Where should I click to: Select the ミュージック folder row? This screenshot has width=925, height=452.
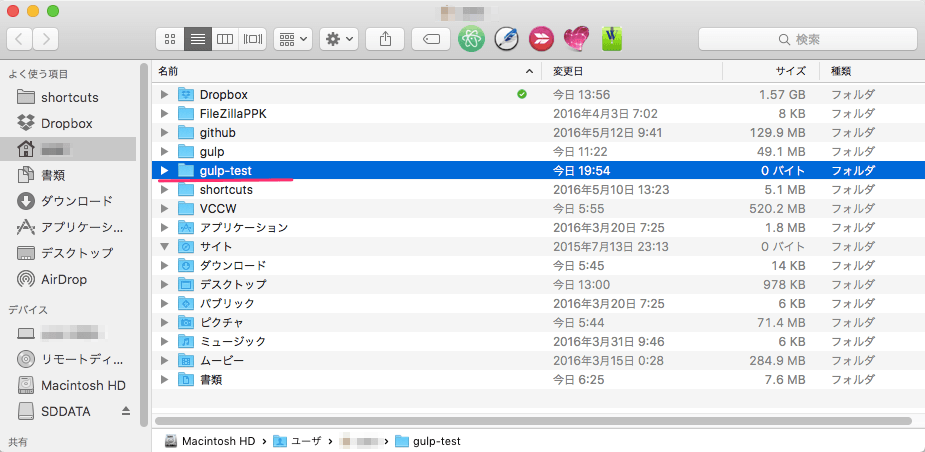click(538, 342)
